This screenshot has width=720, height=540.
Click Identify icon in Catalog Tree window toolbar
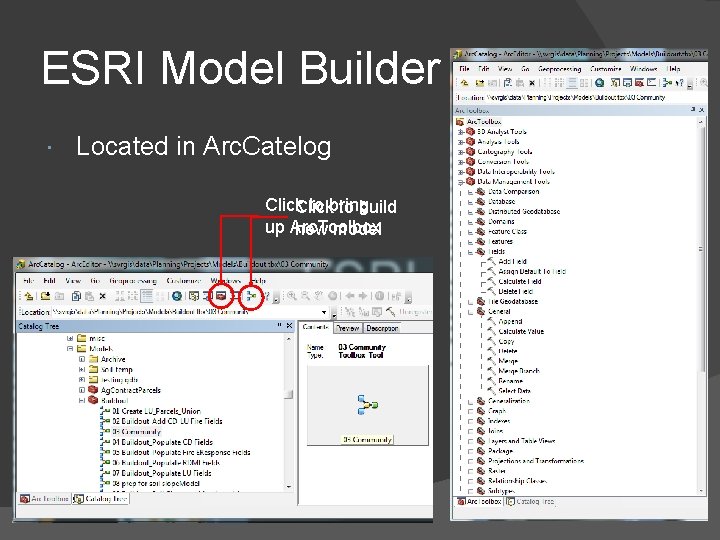[x=379, y=296]
